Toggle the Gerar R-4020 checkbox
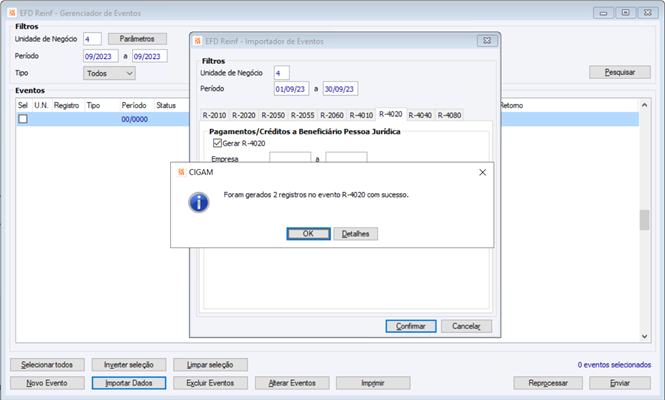 (218, 143)
